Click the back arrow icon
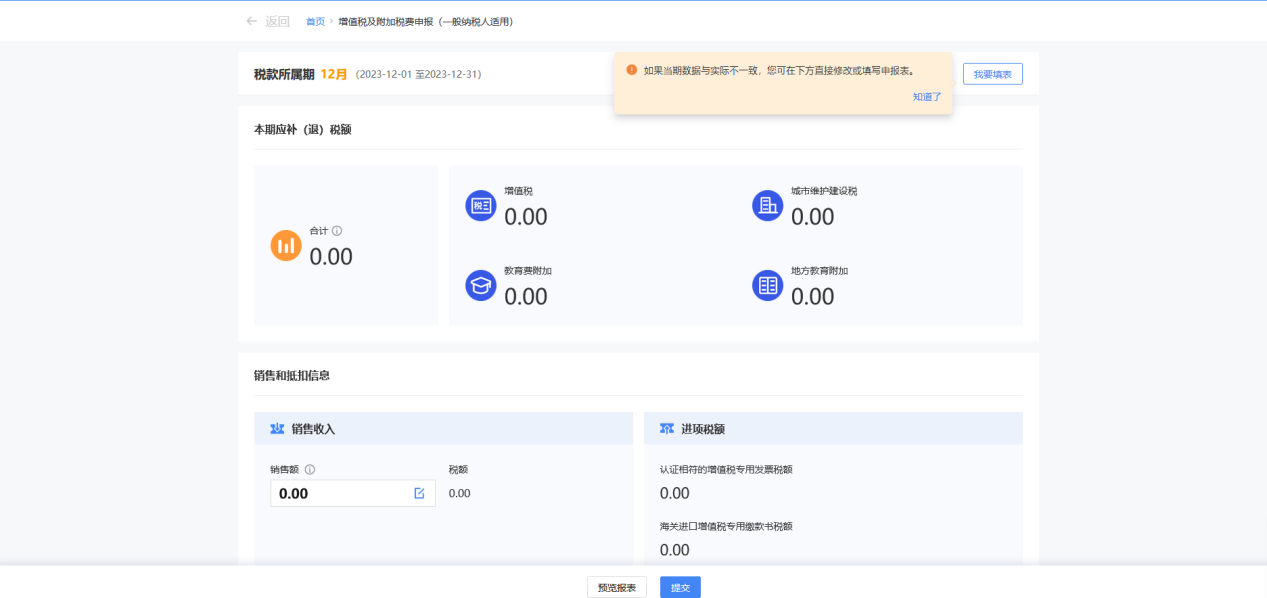 [x=251, y=21]
